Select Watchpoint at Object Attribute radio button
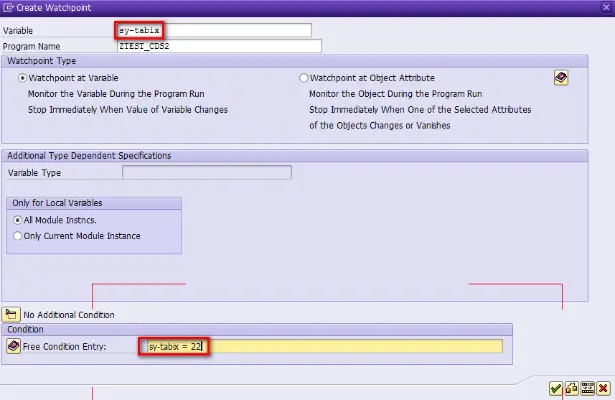 point(304,78)
